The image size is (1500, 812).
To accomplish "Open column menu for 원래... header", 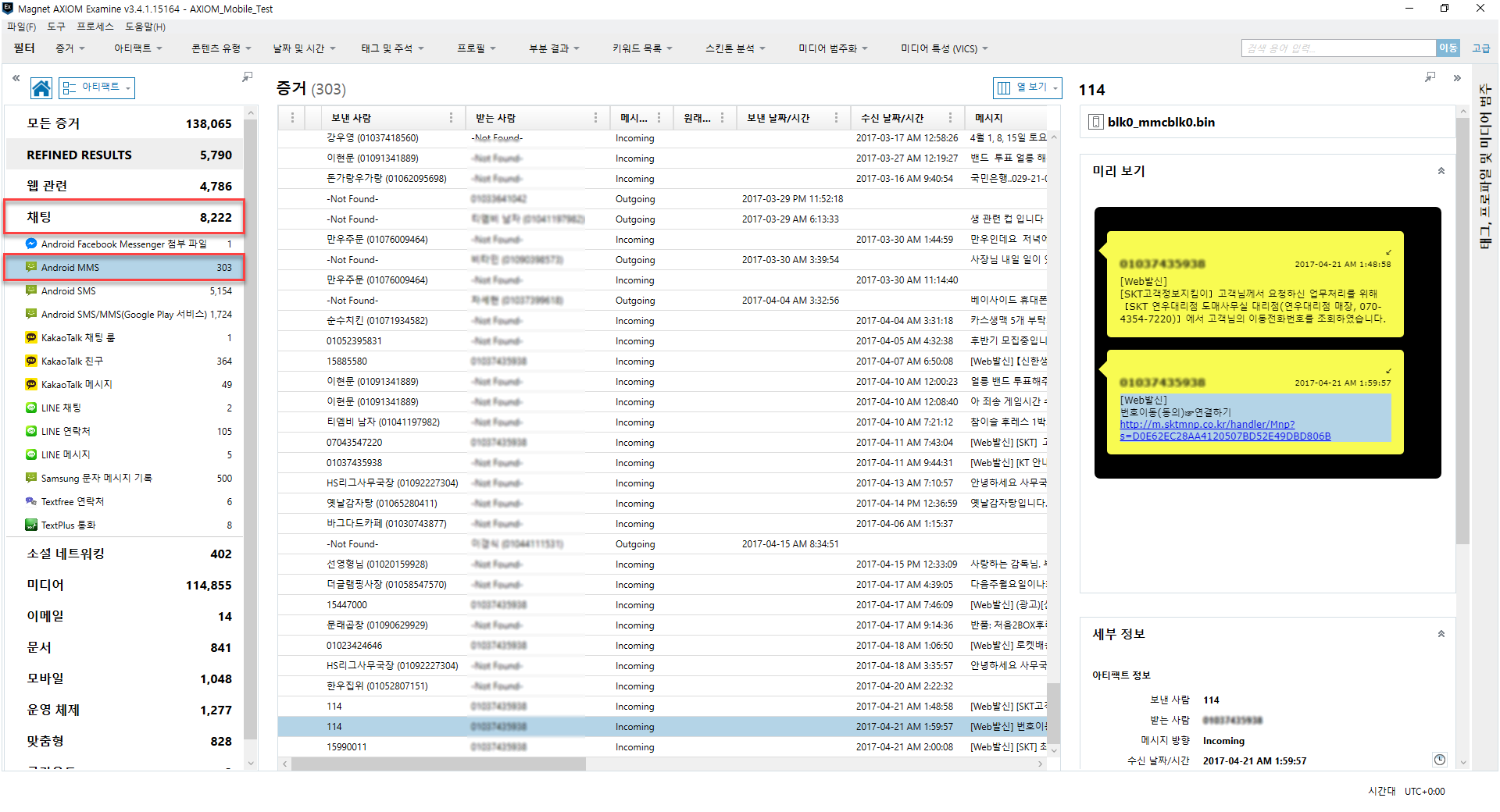I will point(723,118).
